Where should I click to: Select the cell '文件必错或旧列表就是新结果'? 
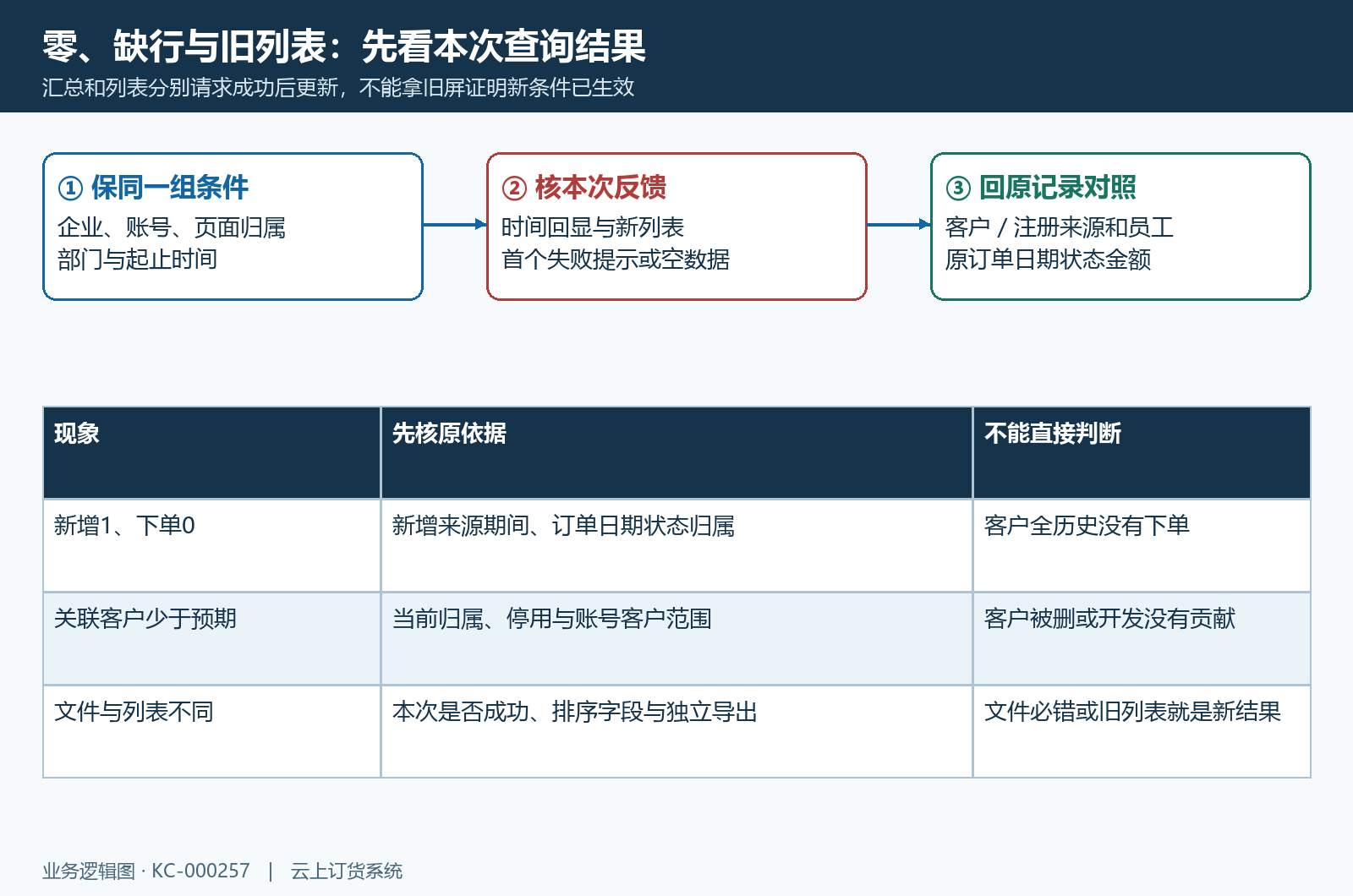click(x=1142, y=731)
